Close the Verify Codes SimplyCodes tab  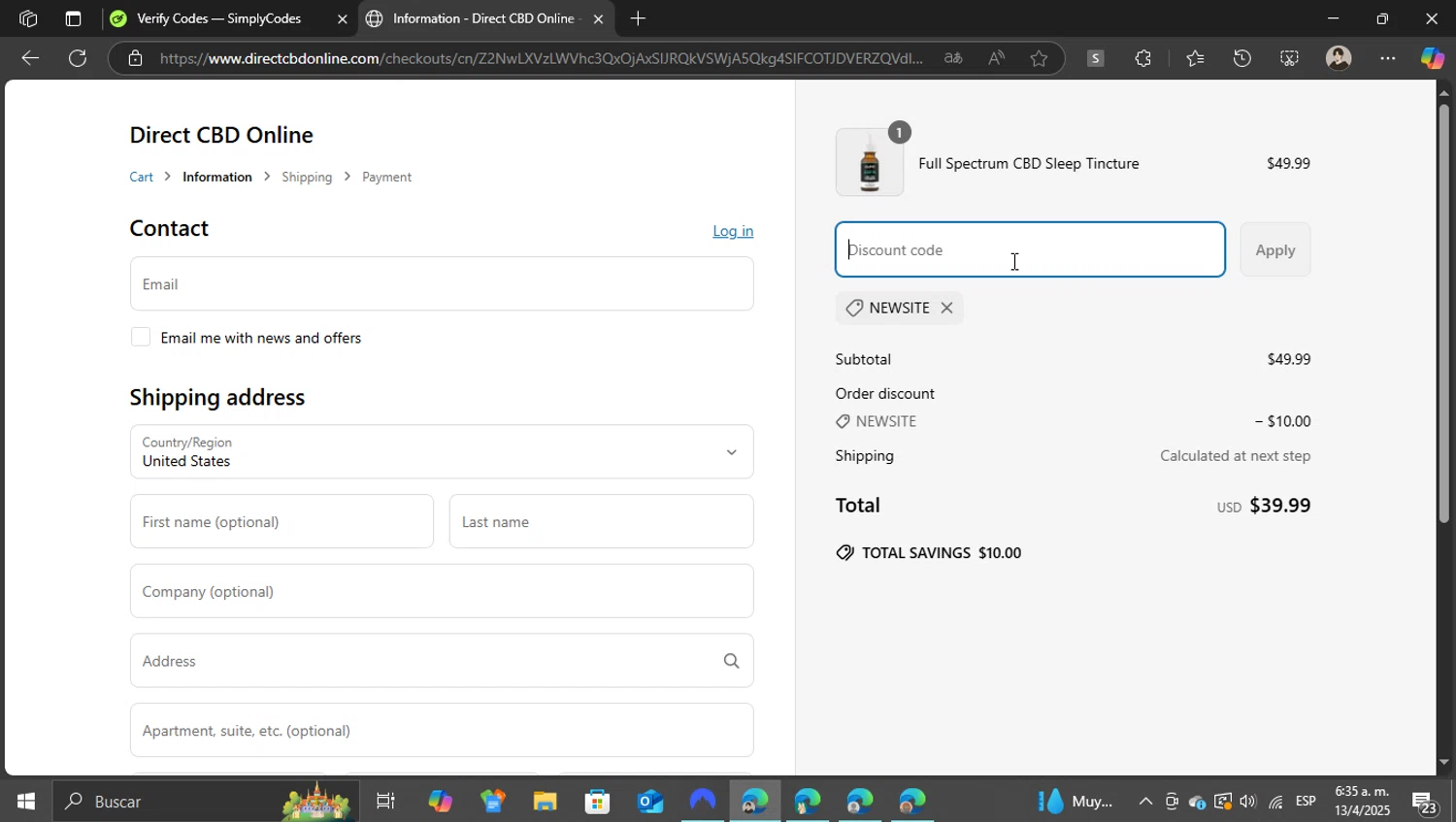point(342,18)
